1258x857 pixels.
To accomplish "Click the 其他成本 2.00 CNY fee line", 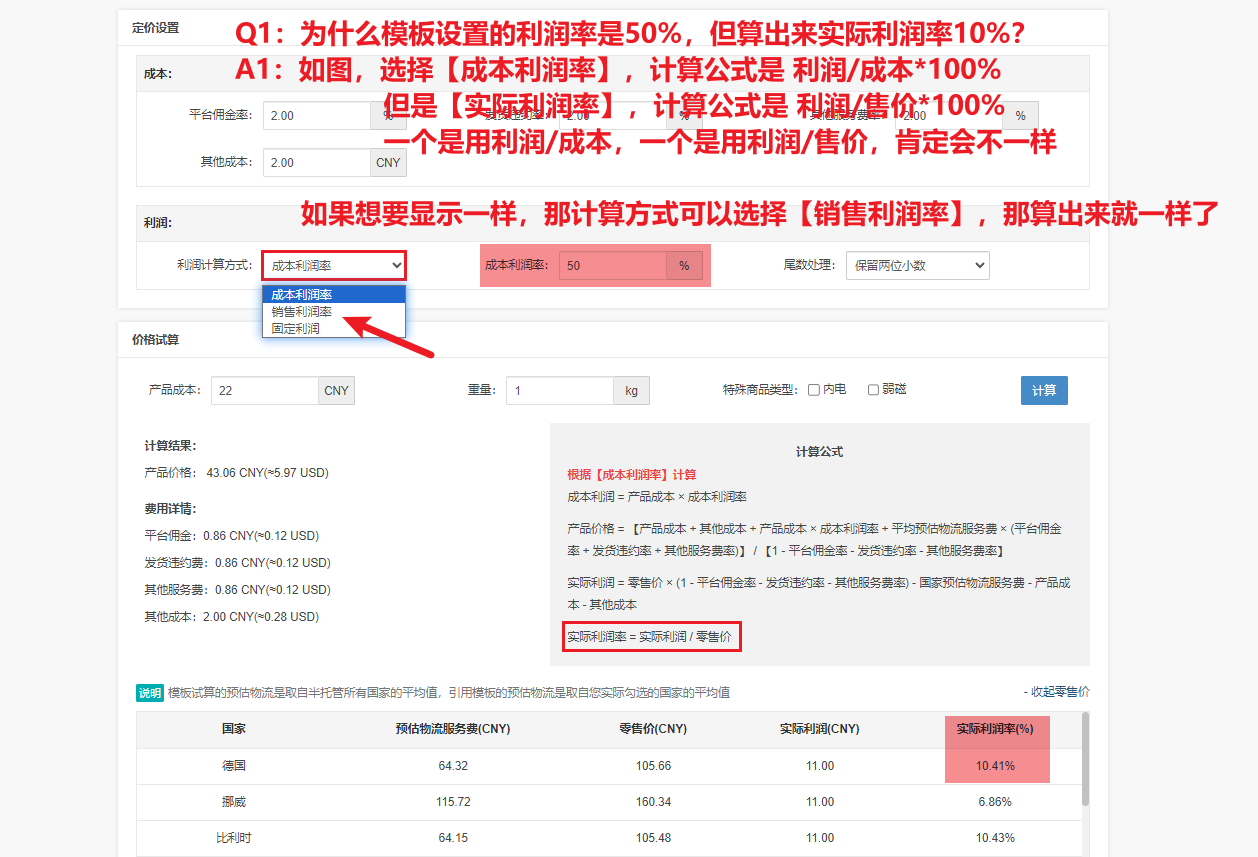I will click(231, 616).
